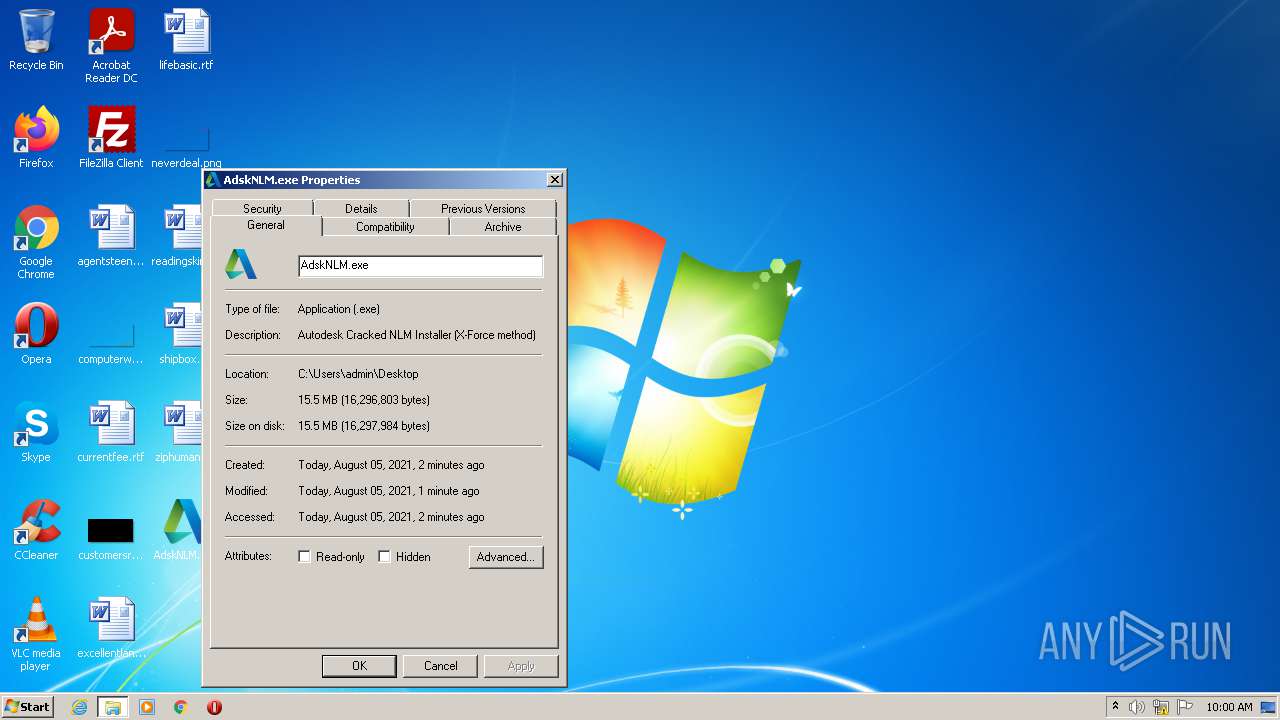Launch Google Chrome desktop shortcut
1280x720 pixels.
[x=36, y=242]
